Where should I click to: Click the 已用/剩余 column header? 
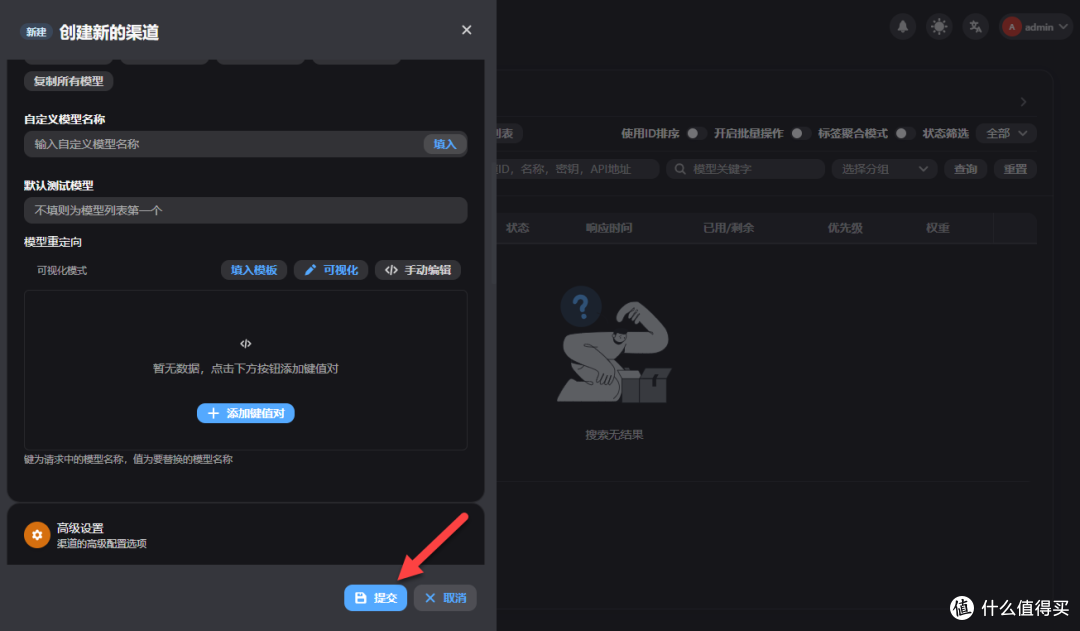coord(729,228)
